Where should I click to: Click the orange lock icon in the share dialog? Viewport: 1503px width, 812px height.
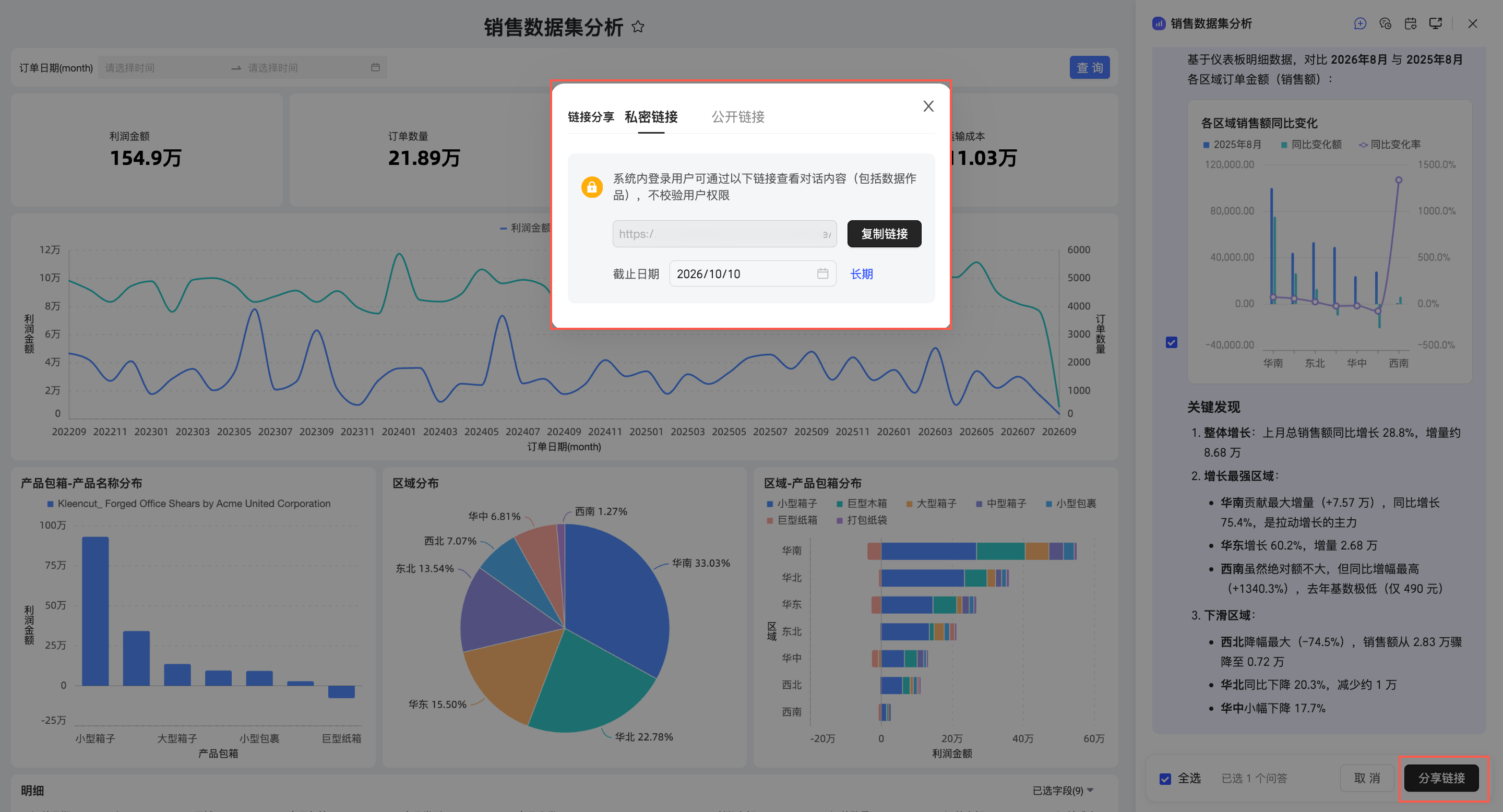click(592, 187)
